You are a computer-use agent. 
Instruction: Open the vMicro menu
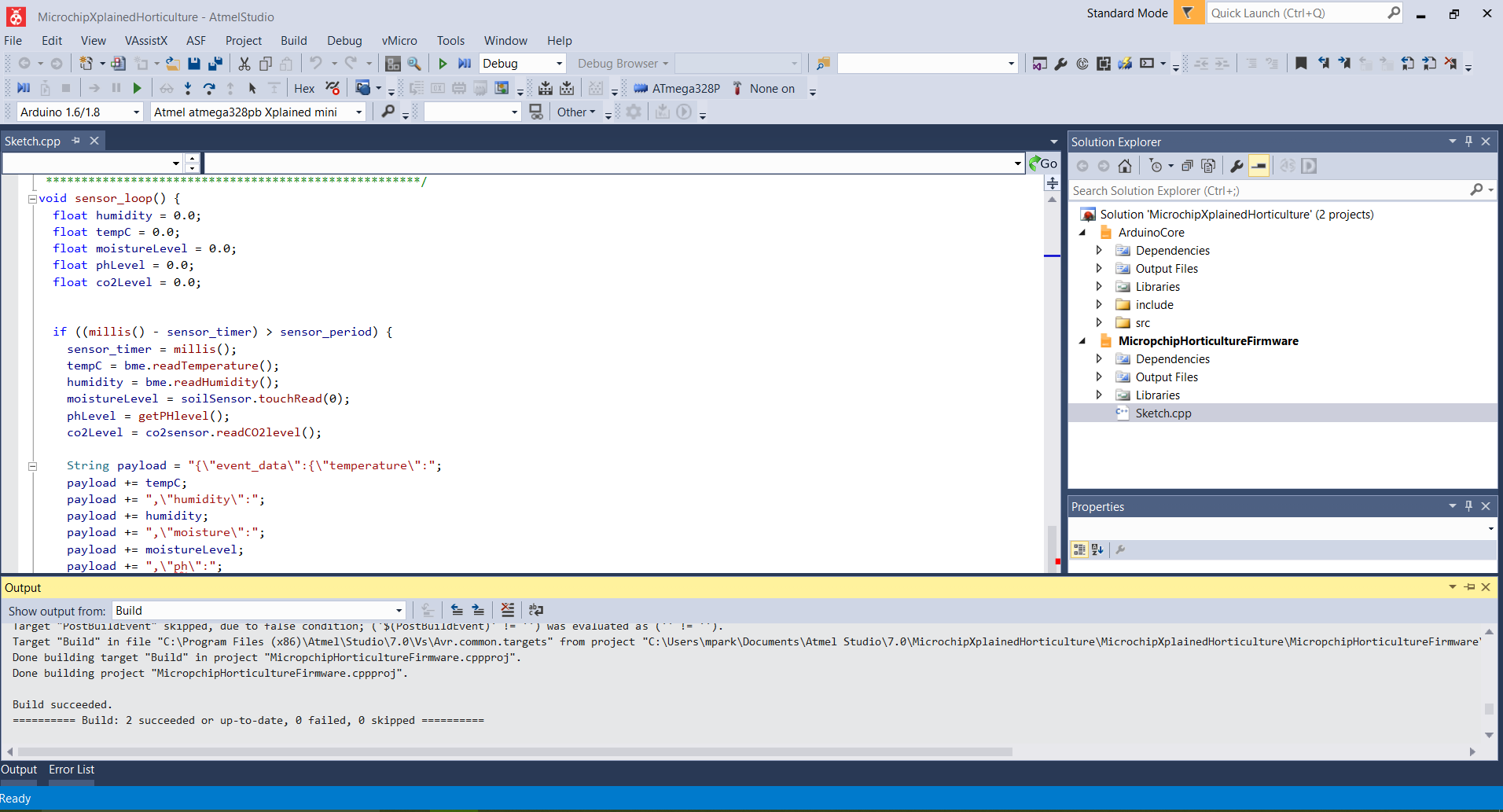coord(399,40)
